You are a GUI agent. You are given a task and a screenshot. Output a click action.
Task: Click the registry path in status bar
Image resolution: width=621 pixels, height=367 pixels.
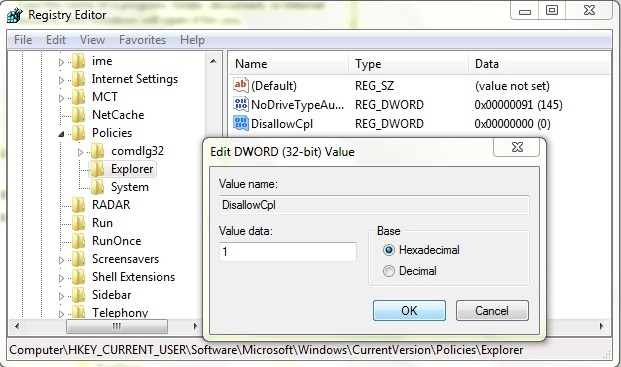[x=266, y=350]
